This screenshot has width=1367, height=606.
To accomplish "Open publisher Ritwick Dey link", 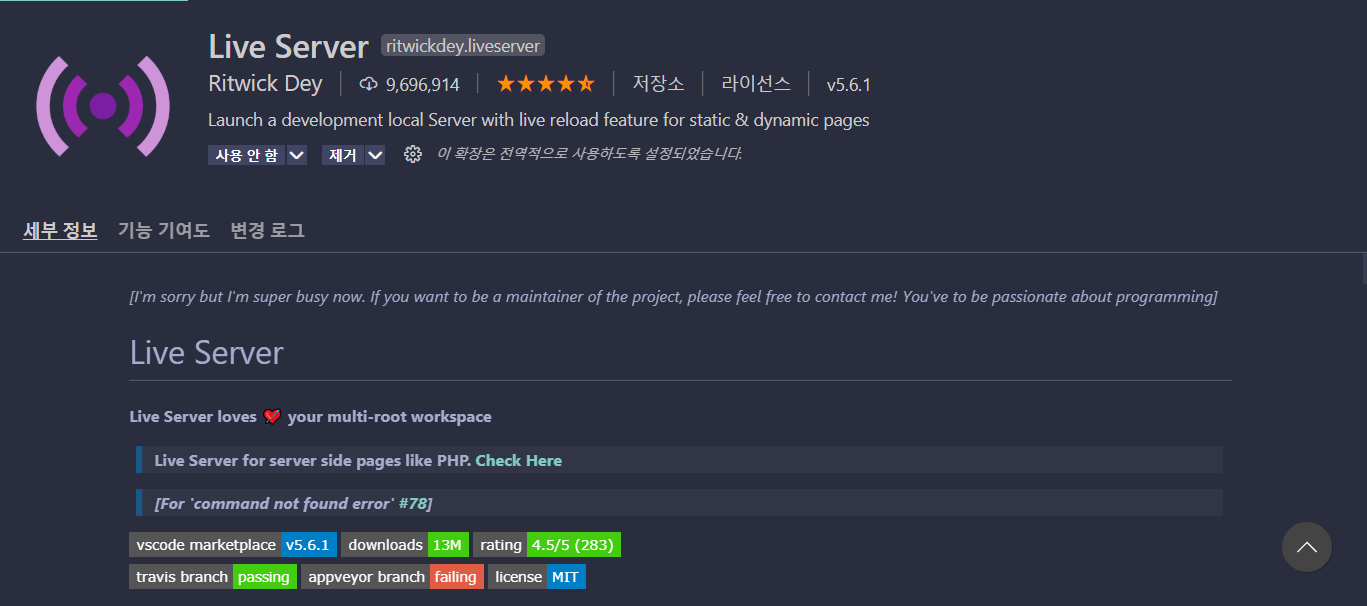I will 265,84.
